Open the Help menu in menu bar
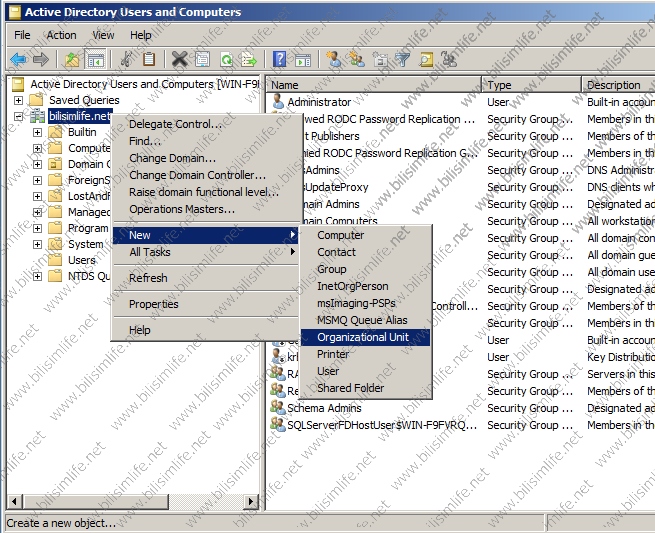Viewport: 655px width, 533px height. pos(140,35)
